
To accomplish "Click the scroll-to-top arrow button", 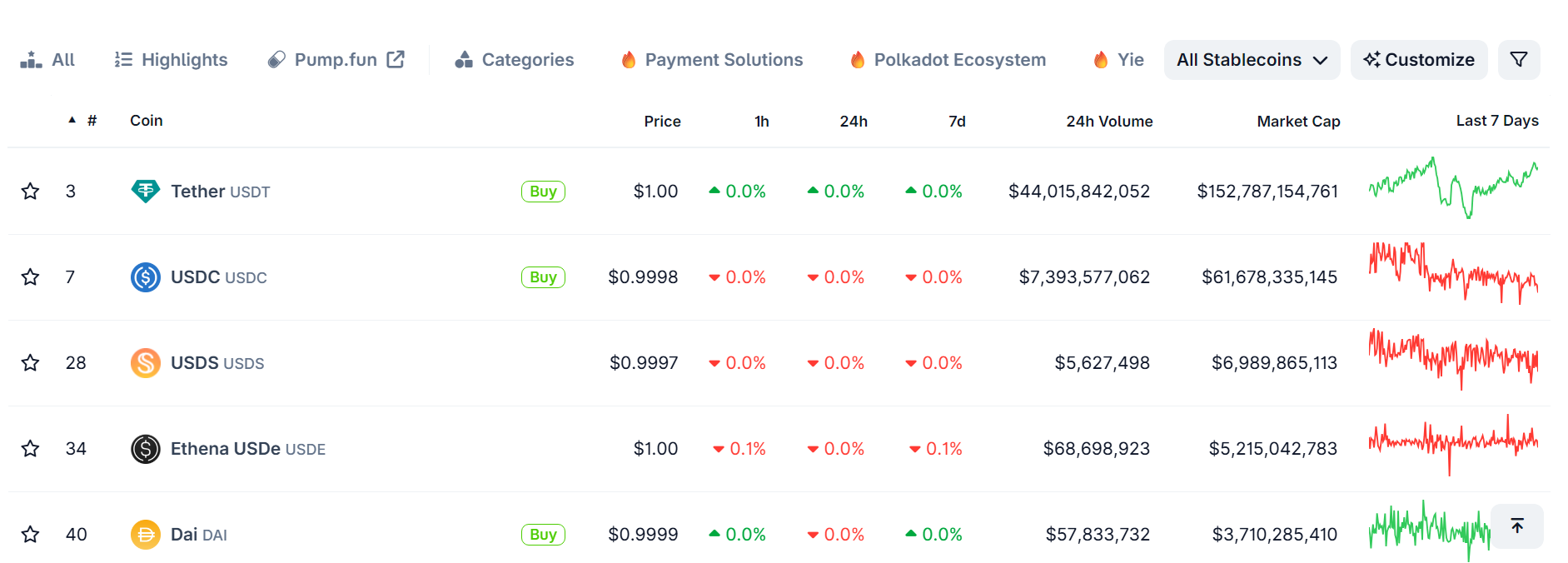I will (x=1516, y=526).
